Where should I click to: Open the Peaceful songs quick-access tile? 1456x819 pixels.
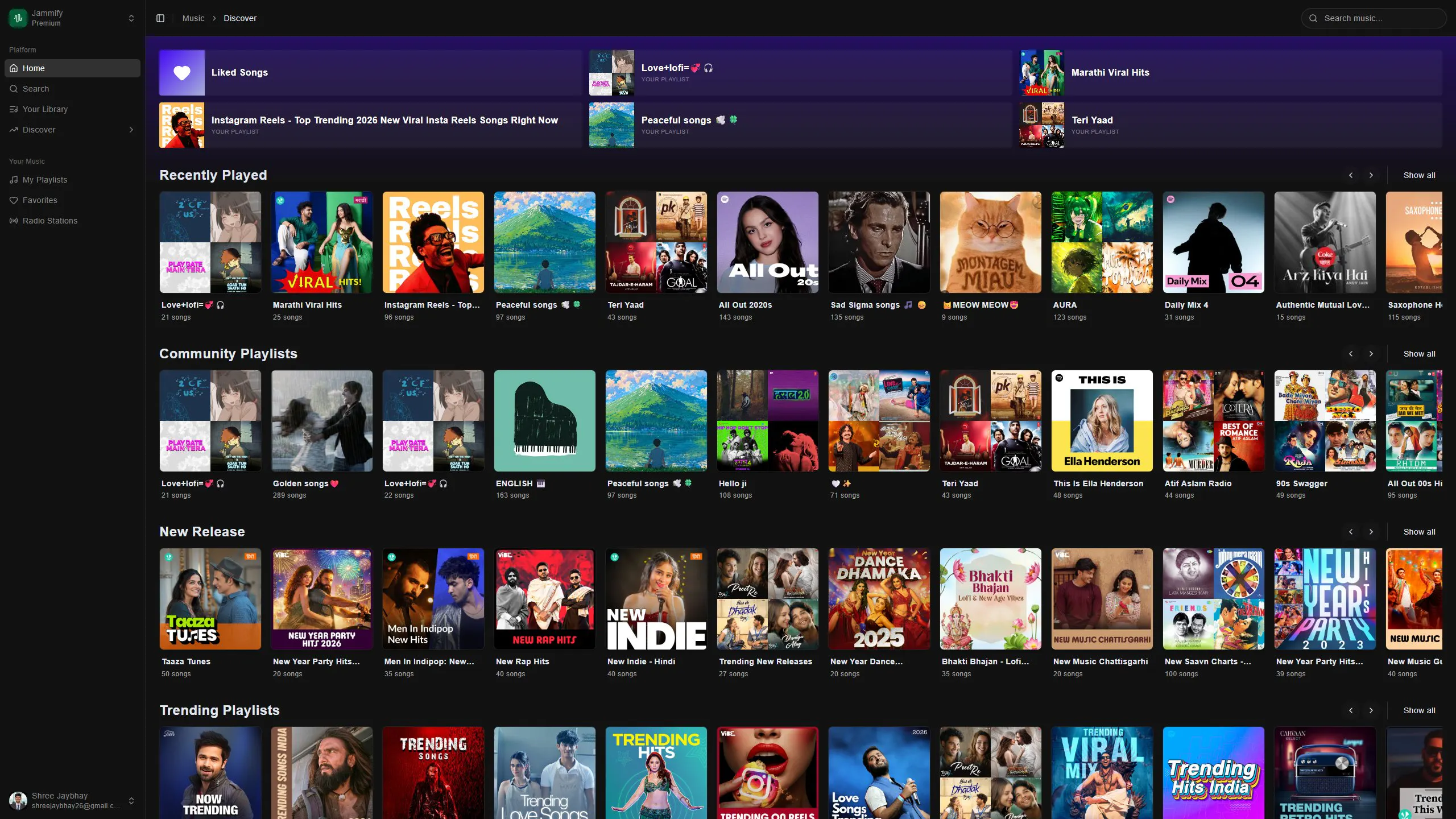[x=801, y=125]
